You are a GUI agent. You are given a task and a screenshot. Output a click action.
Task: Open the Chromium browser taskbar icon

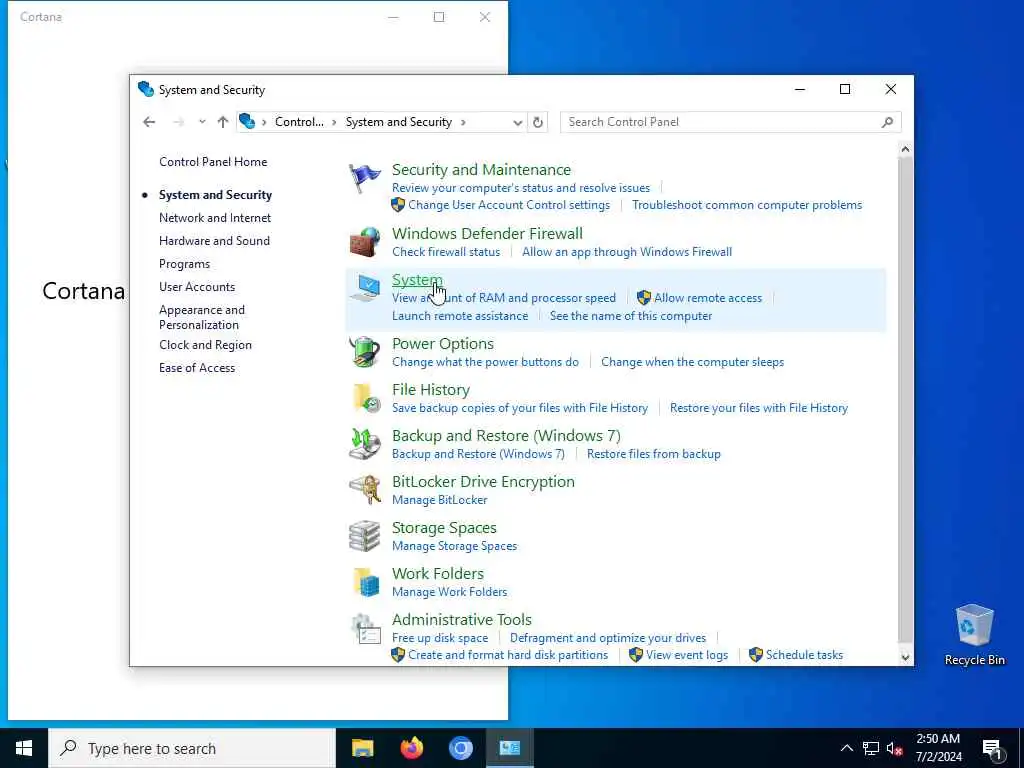coord(460,748)
